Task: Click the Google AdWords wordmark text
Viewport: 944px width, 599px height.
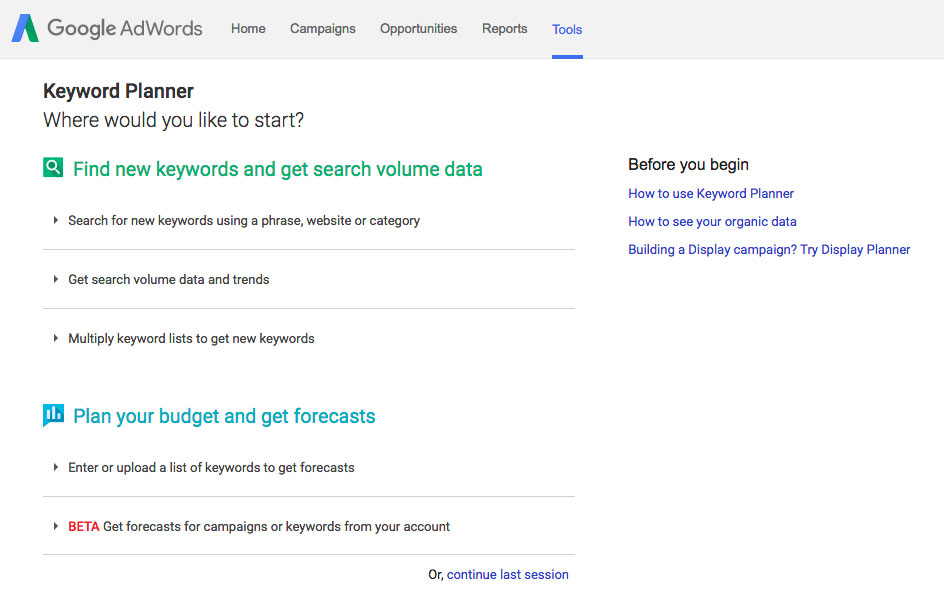Action: coord(125,28)
